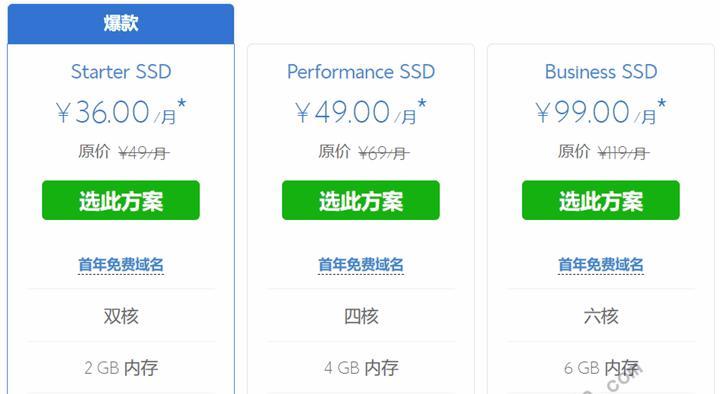The image size is (720, 394).
Task: Click the Business SSD plan title
Action: pyautogui.click(x=601, y=72)
